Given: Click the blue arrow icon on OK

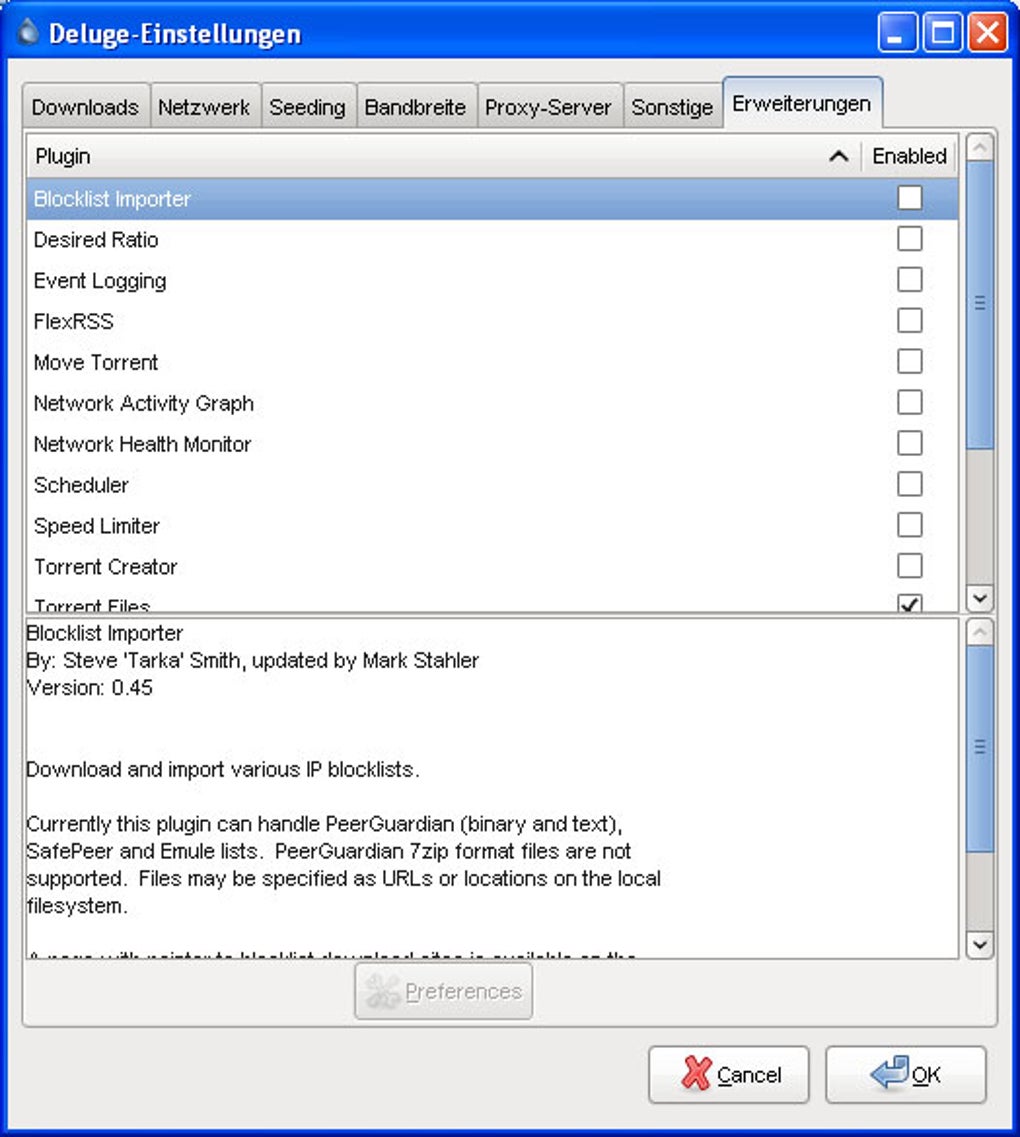Looking at the screenshot, I should [x=890, y=1072].
